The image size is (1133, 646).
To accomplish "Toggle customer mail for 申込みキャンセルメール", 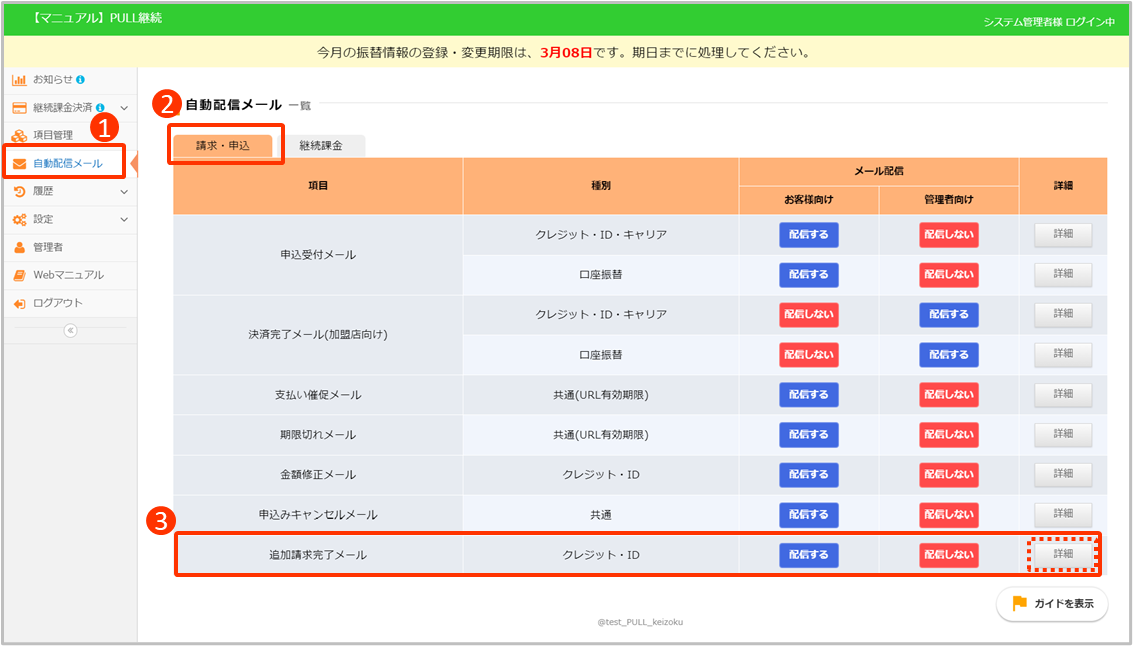I will click(x=809, y=515).
